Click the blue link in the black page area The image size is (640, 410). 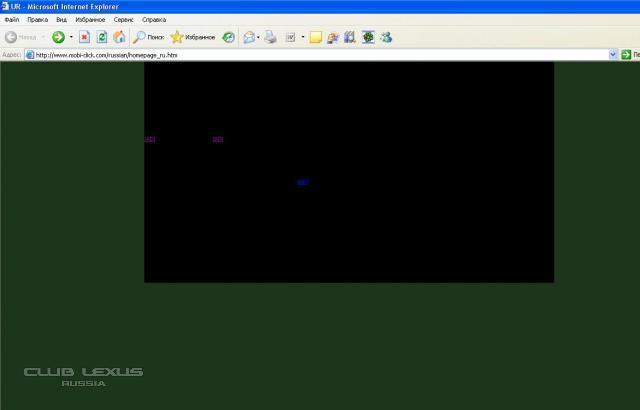pyautogui.click(x=303, y=182)
